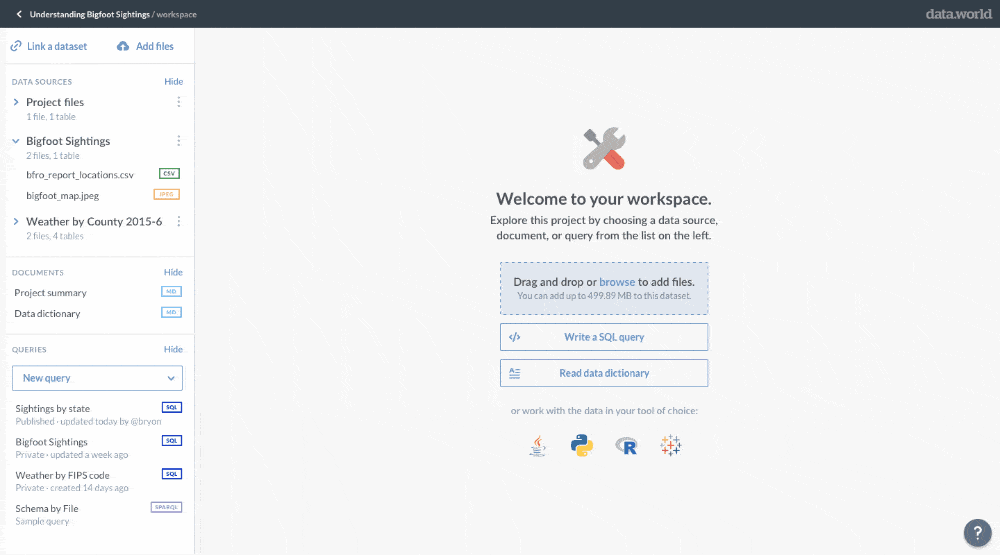
Task: Hide the Queries section
Action: (173, 350)
